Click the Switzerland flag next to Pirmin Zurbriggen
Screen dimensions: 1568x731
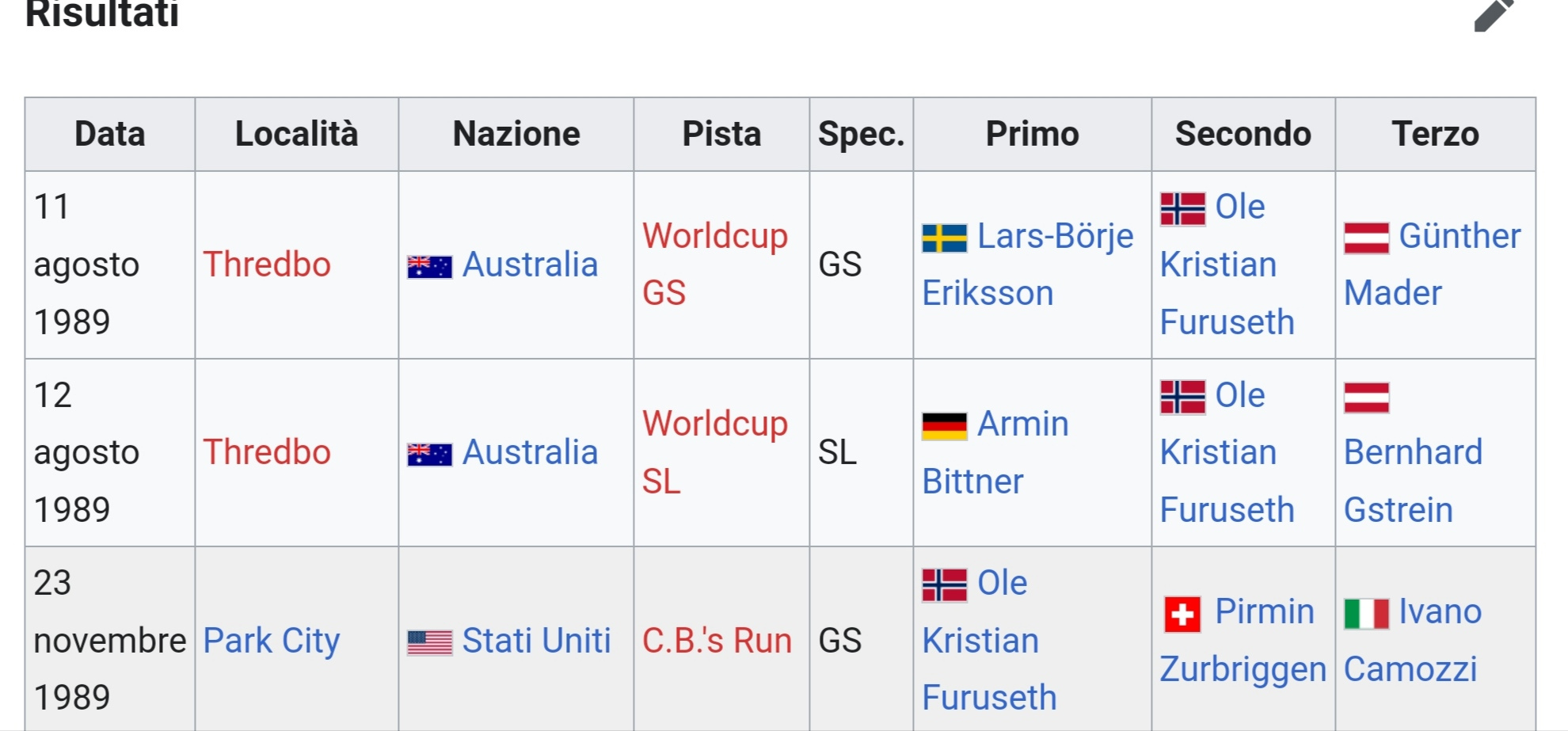click(1182, 614)
